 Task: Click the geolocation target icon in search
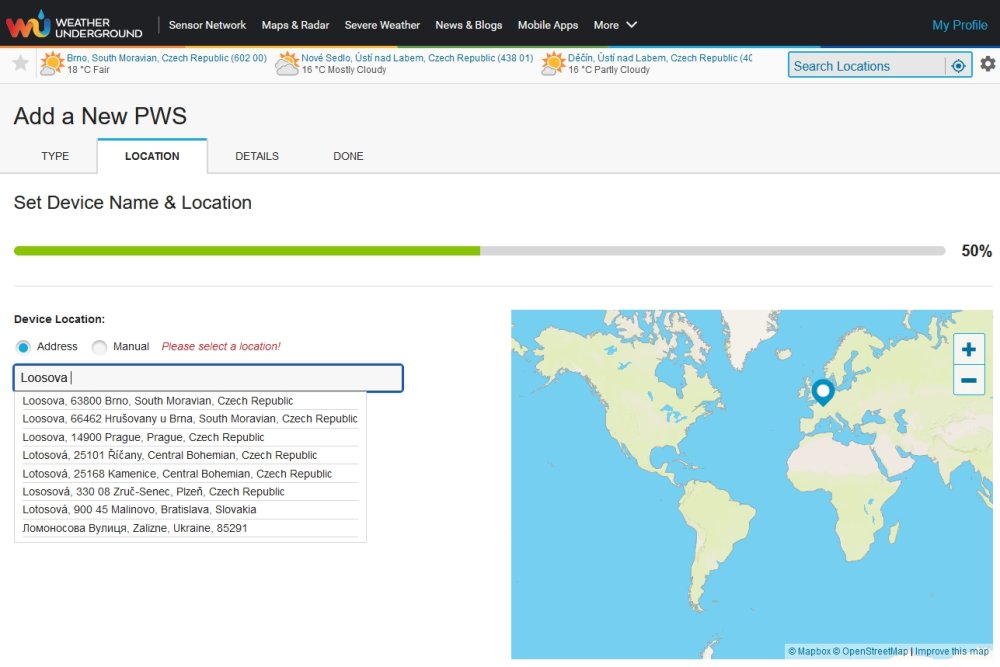(958, 66)
